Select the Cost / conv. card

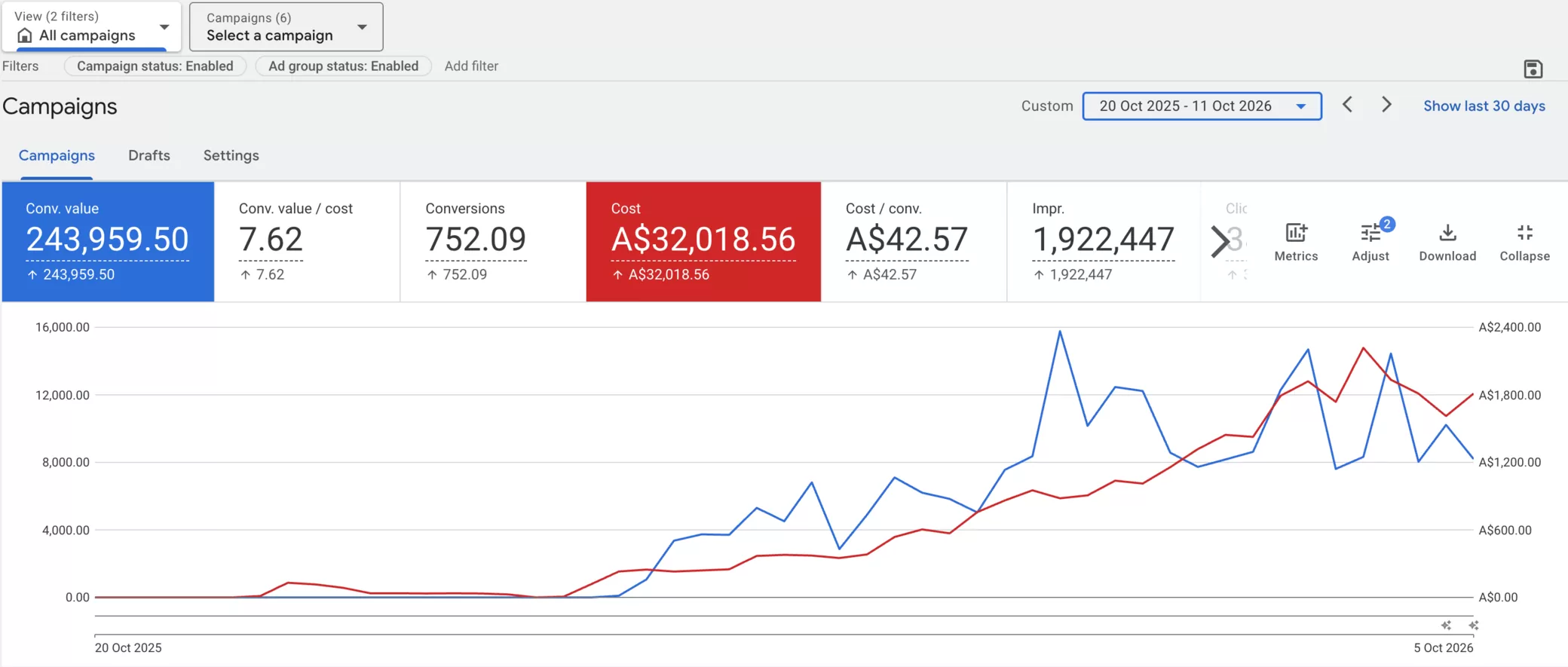(x=914, y=241)
